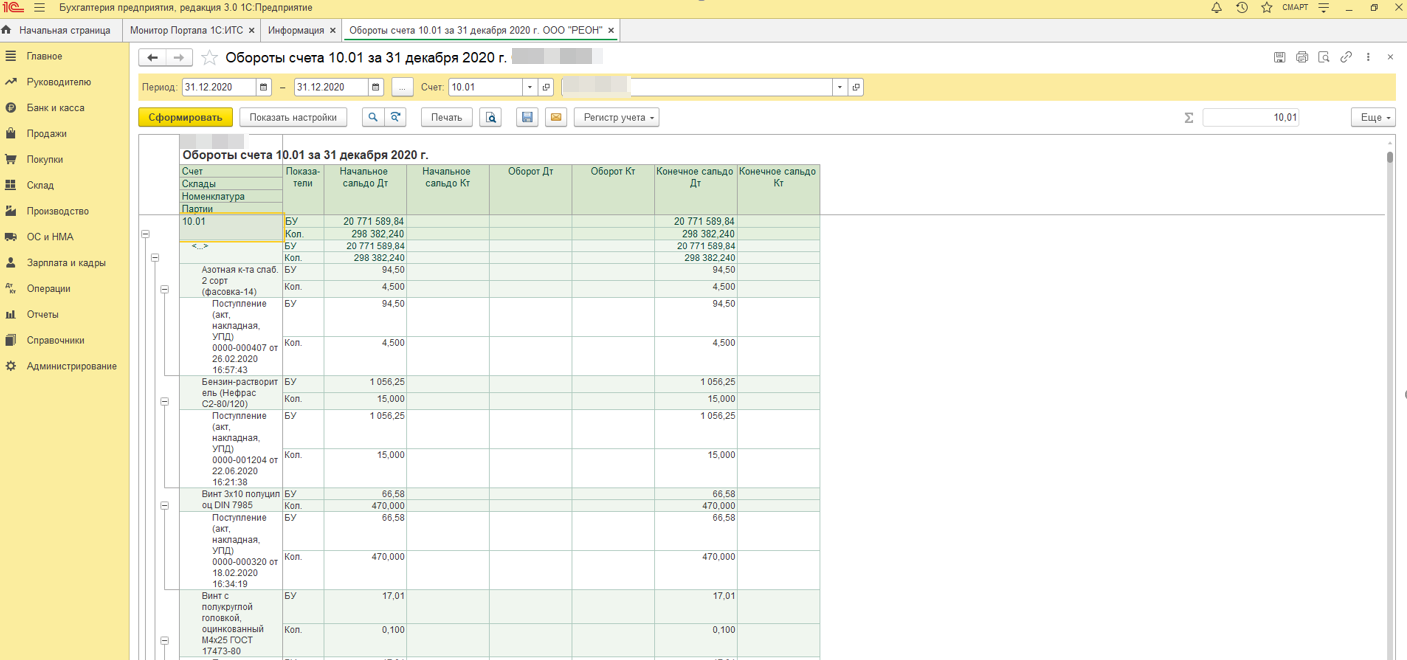
Task: Open the Еще menu
Action: (x=1372, y=118)
